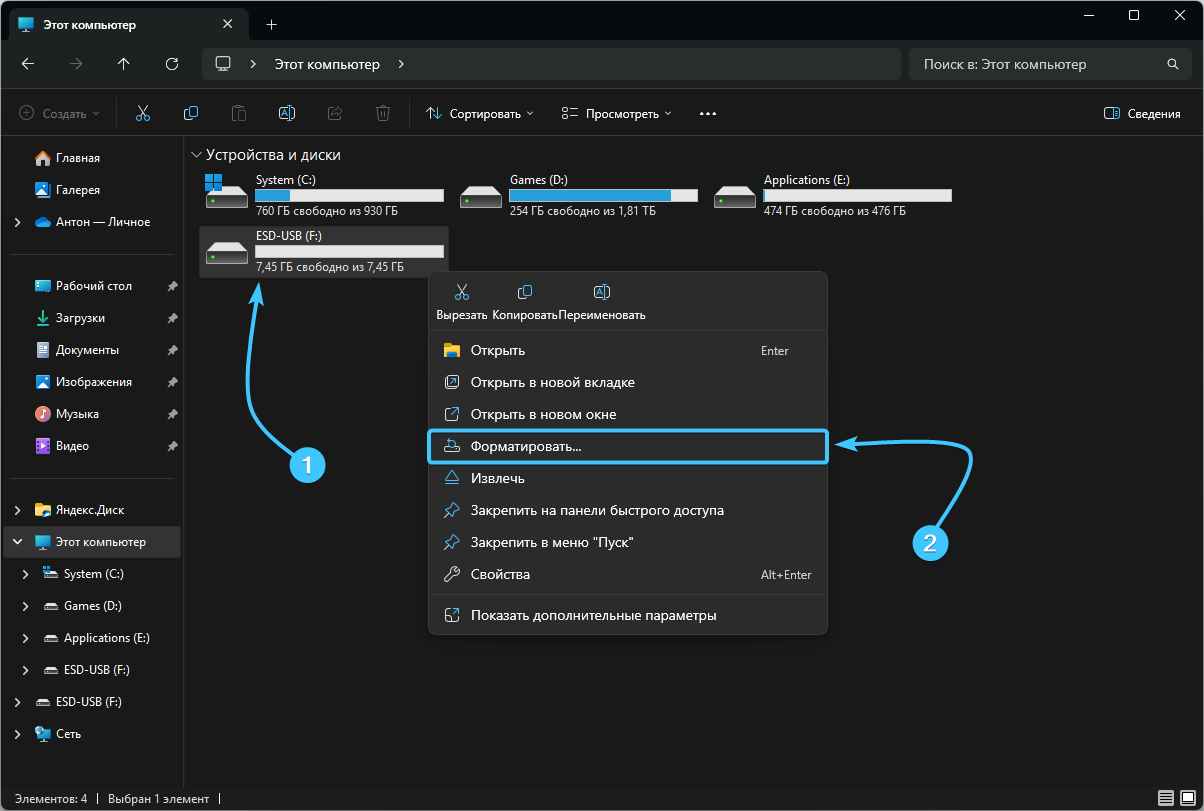
Task: Expand the Games (D:) tree node
Action: pos(26,606)
